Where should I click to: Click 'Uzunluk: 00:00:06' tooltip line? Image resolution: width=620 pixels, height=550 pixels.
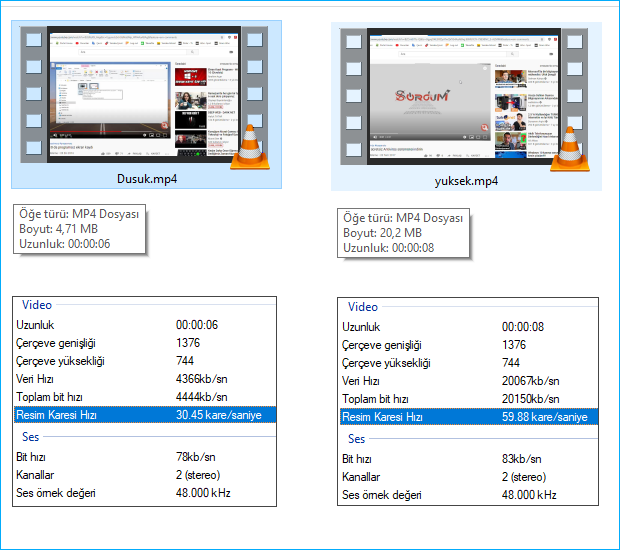pyautogui.click(x=65, y=244)
